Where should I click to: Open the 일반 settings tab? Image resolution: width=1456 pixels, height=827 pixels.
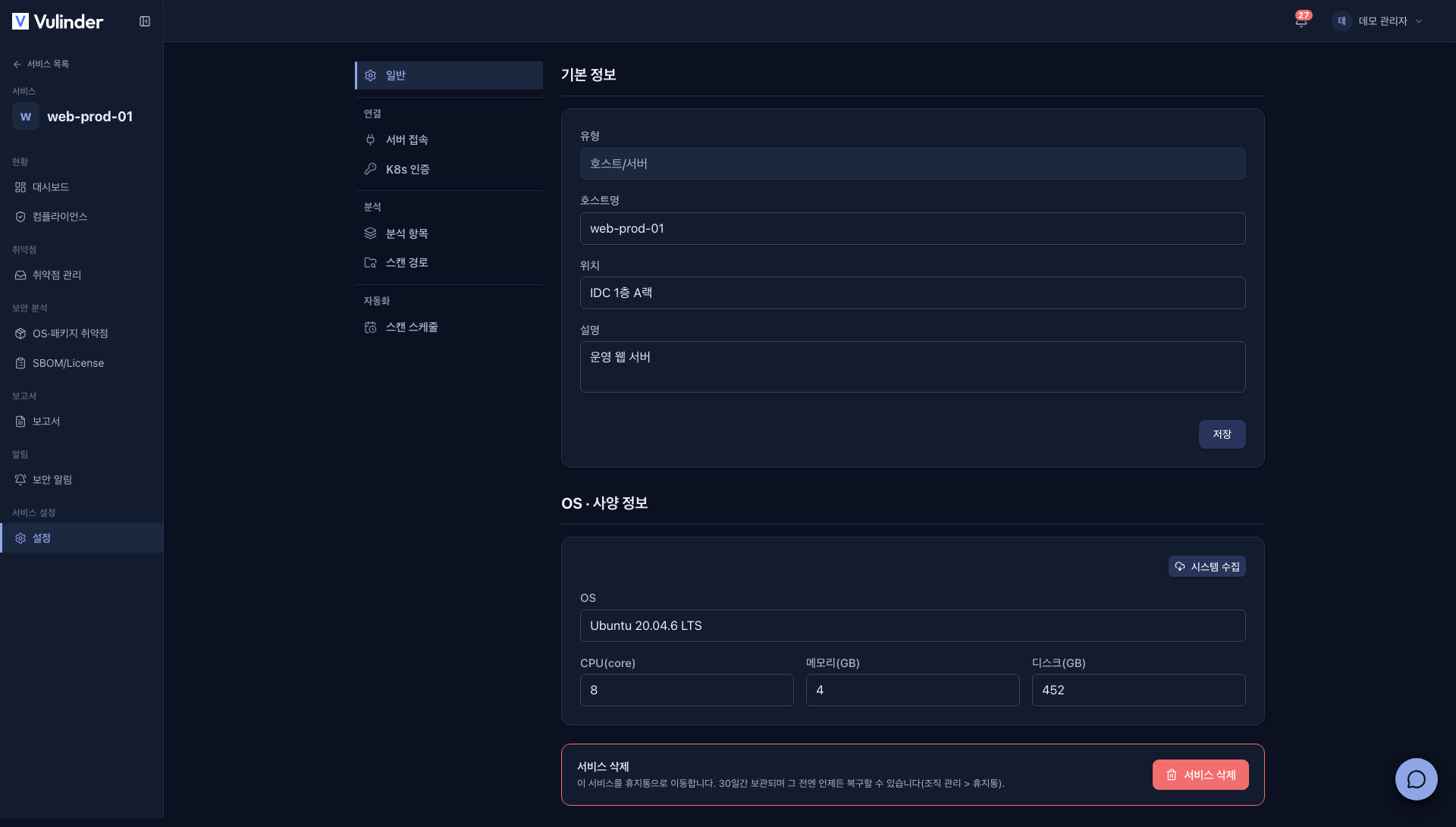coord(449,76)
